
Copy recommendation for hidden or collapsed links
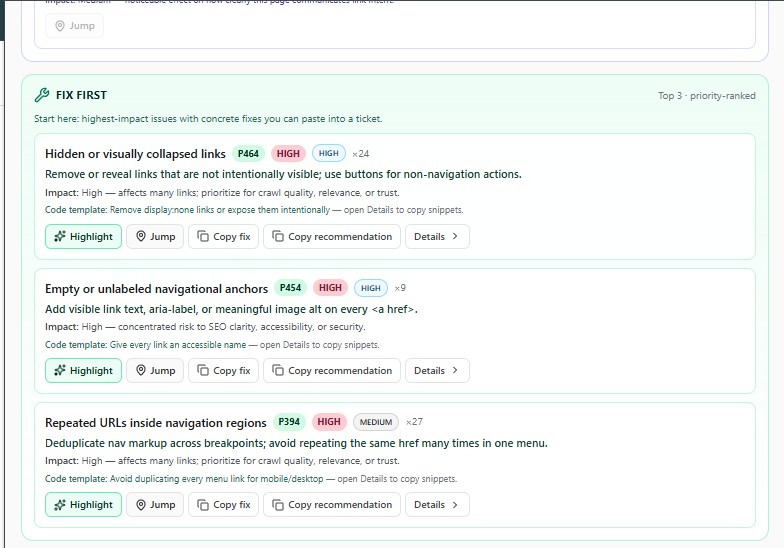(332, 237)
